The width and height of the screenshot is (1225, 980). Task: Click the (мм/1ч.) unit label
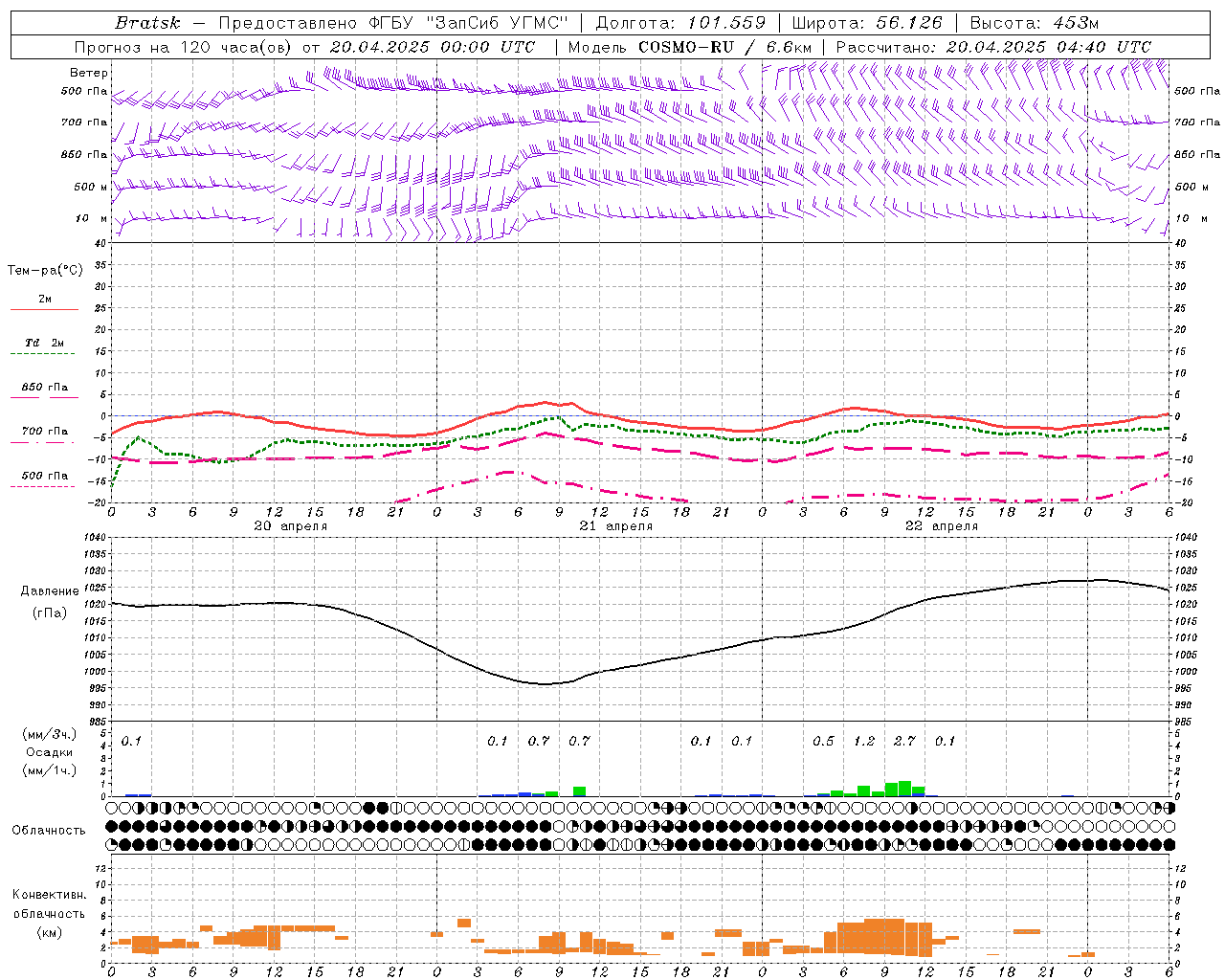tap(50, 770)
